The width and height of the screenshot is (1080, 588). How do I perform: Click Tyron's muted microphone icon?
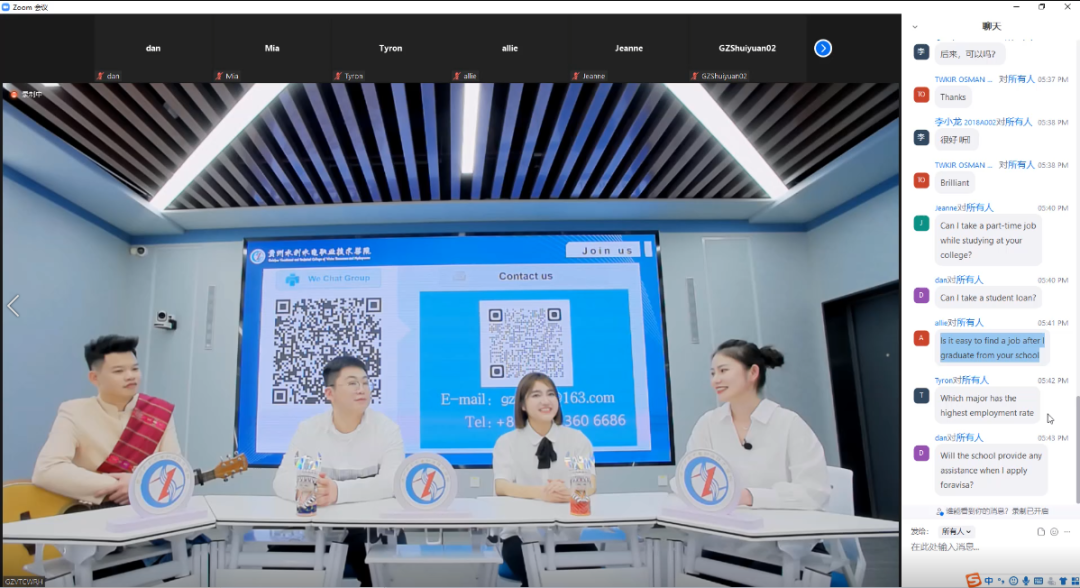click(x=338, y=76)
